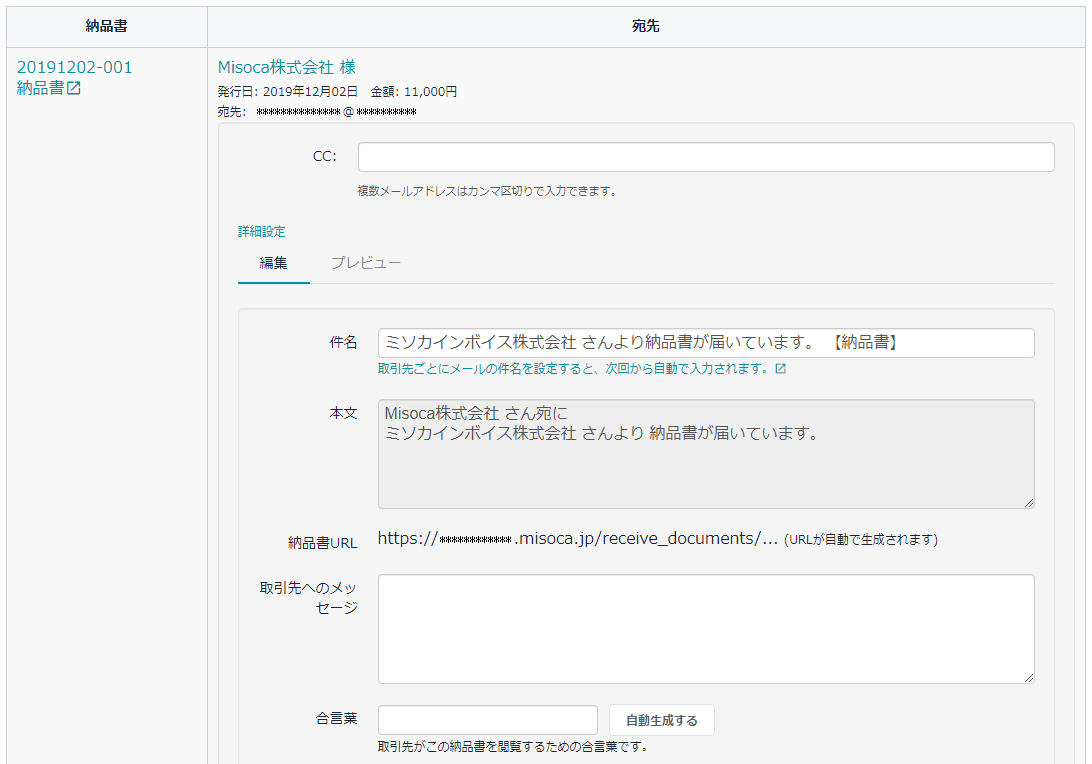Click the 金額: 11,000円 text
Viewport: 1092px width, 764px height.
pyautogui.click(x=414, y=92)
